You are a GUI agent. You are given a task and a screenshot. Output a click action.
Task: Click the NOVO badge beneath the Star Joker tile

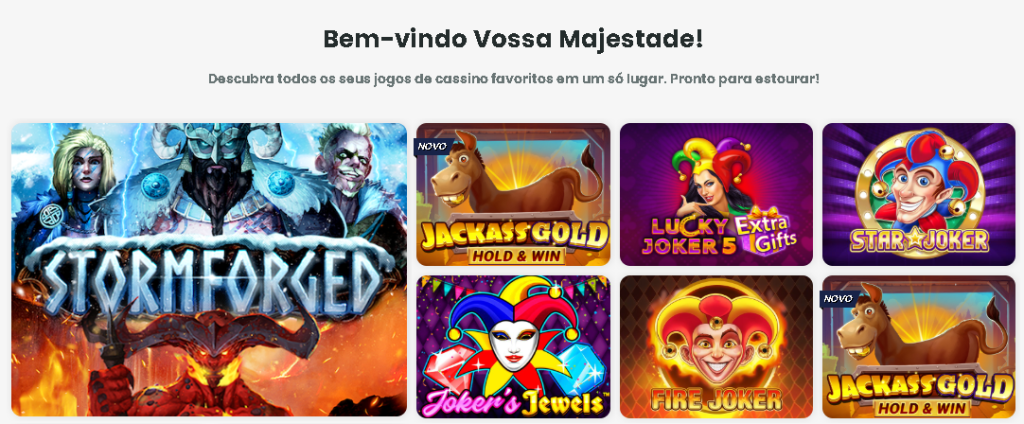pos(838,298)
